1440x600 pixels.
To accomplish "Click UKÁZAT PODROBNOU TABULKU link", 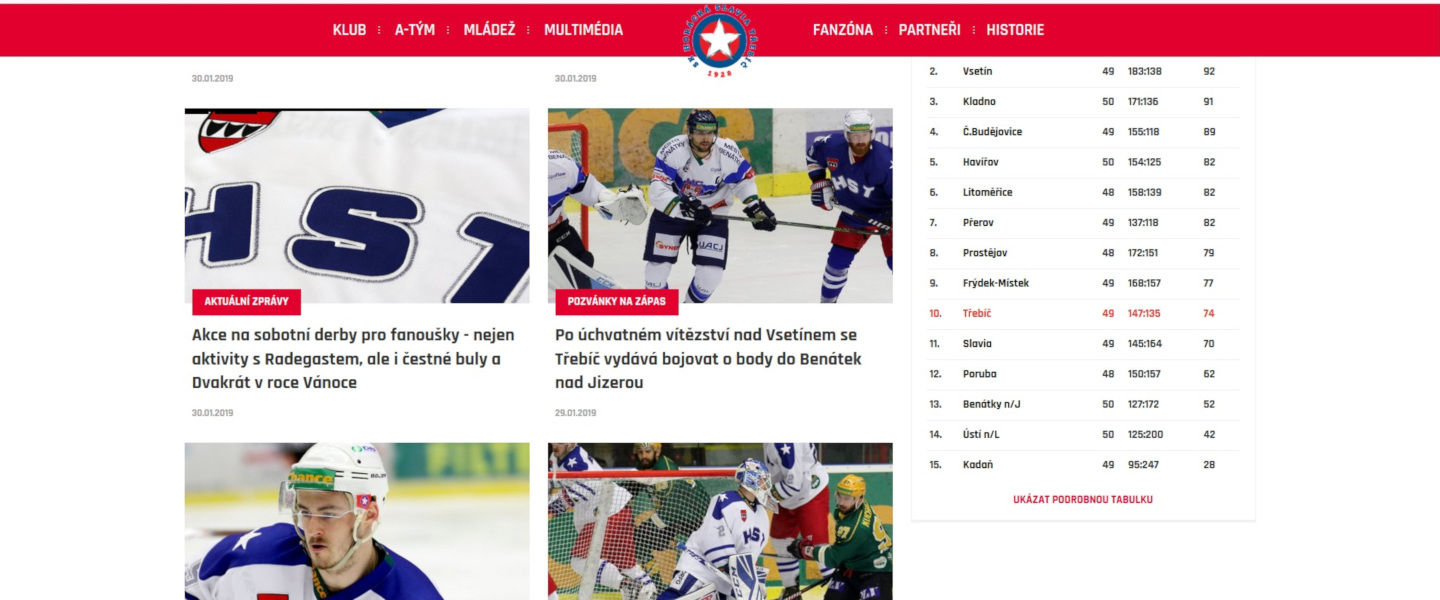I will click(x=1083, y=499).
